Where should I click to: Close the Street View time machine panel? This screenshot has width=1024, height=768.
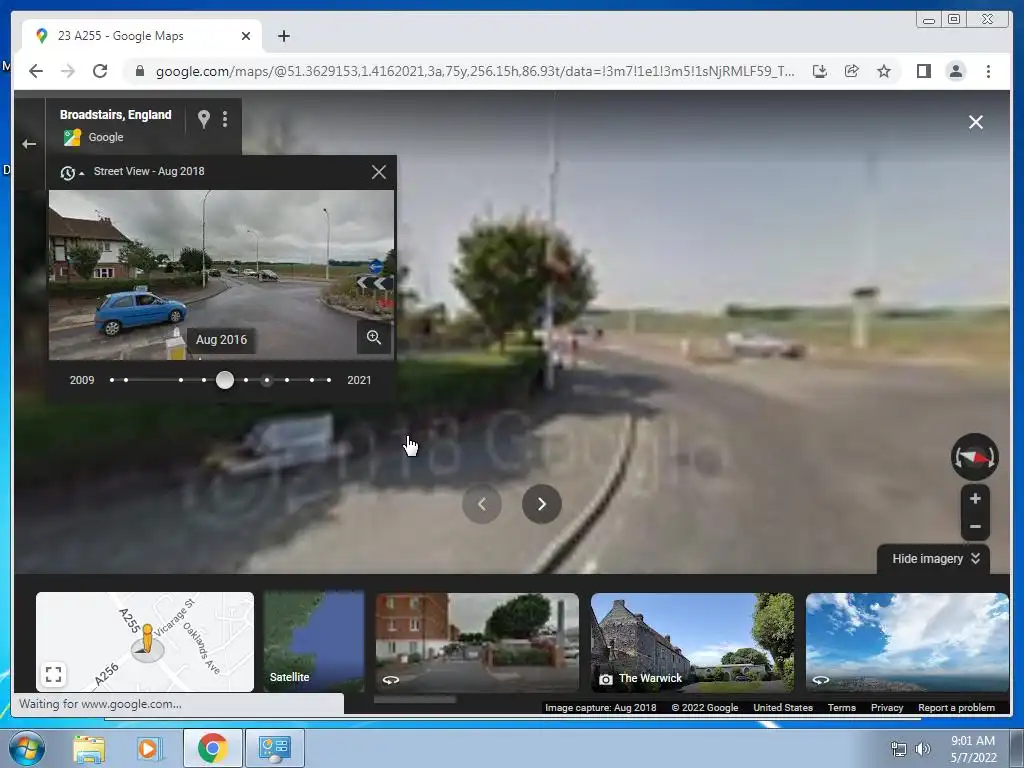379,172
